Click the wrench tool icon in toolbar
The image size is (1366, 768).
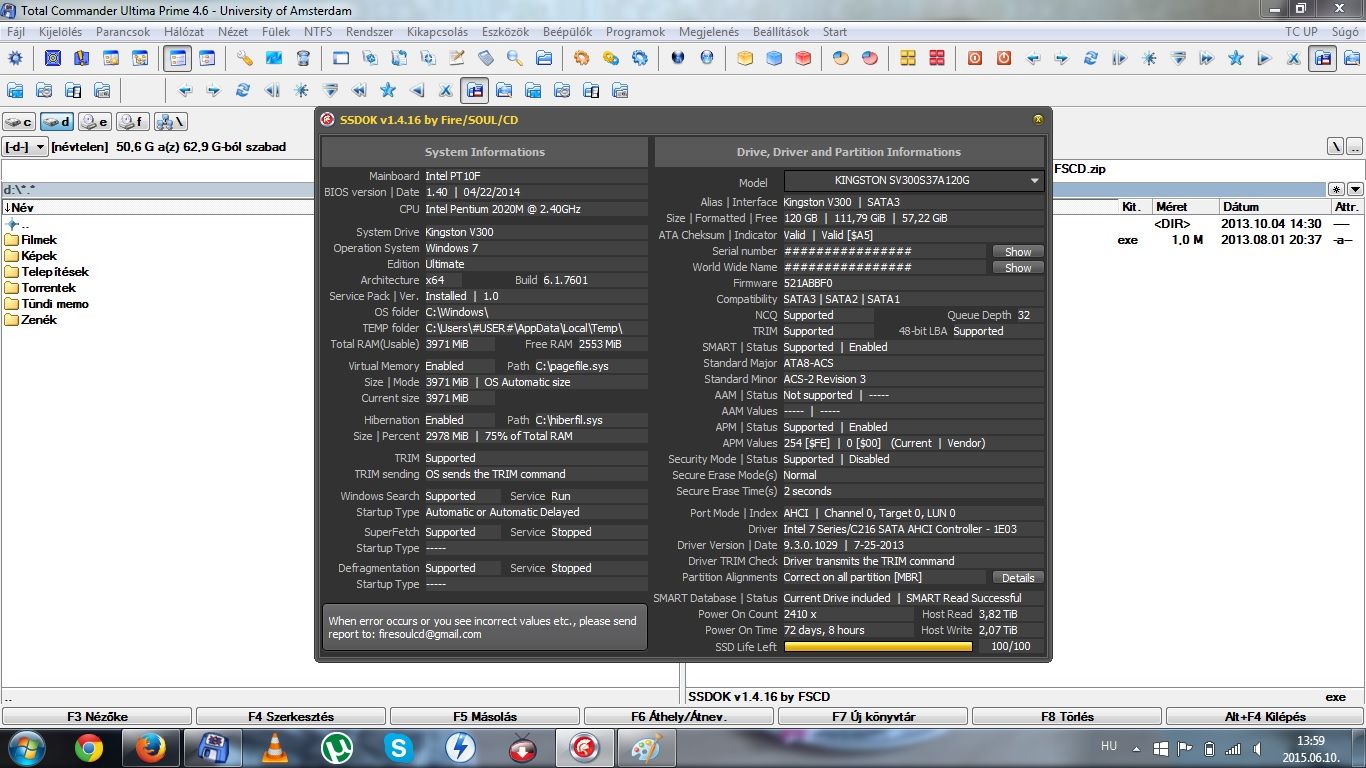[x=244, y=58]
